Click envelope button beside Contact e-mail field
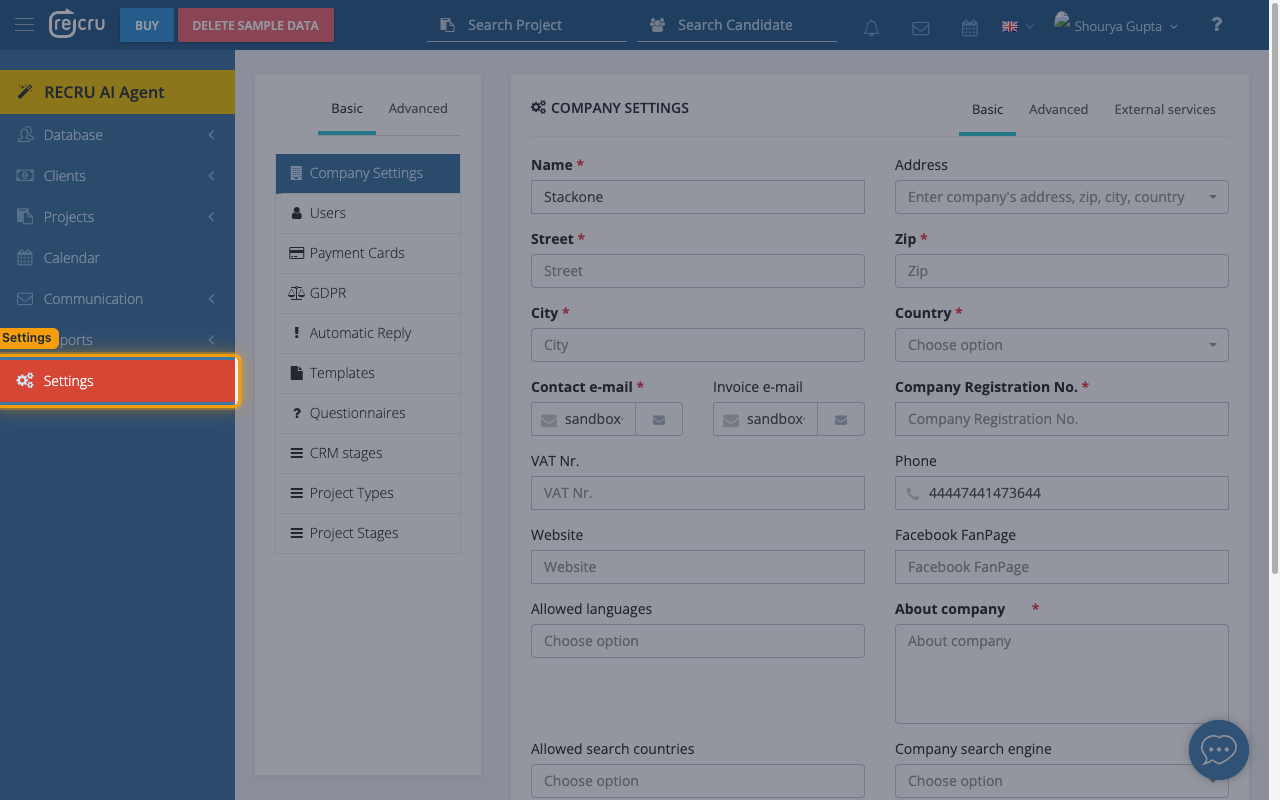The height and width of the screenshot is (800, 1280). click(659, 419)
